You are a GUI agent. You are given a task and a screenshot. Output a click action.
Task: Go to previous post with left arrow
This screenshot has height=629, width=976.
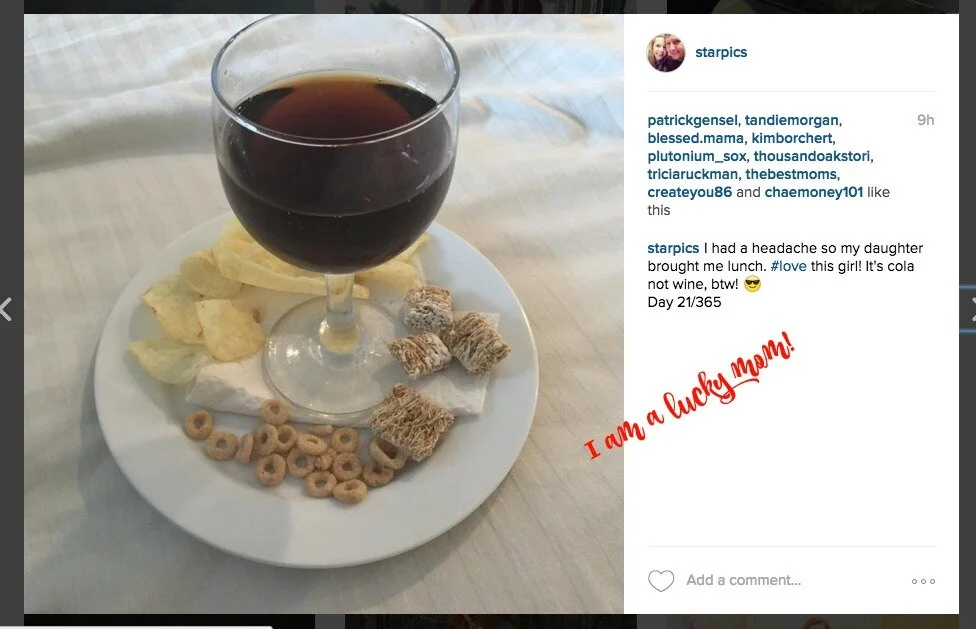6,309
